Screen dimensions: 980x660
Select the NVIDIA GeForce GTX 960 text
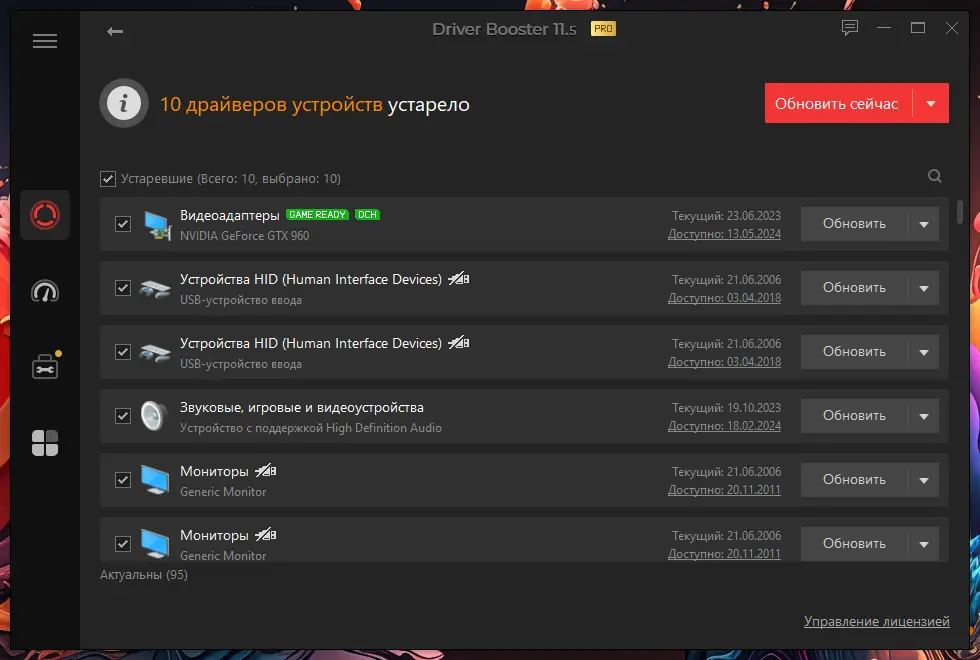[x=244, y=236]
